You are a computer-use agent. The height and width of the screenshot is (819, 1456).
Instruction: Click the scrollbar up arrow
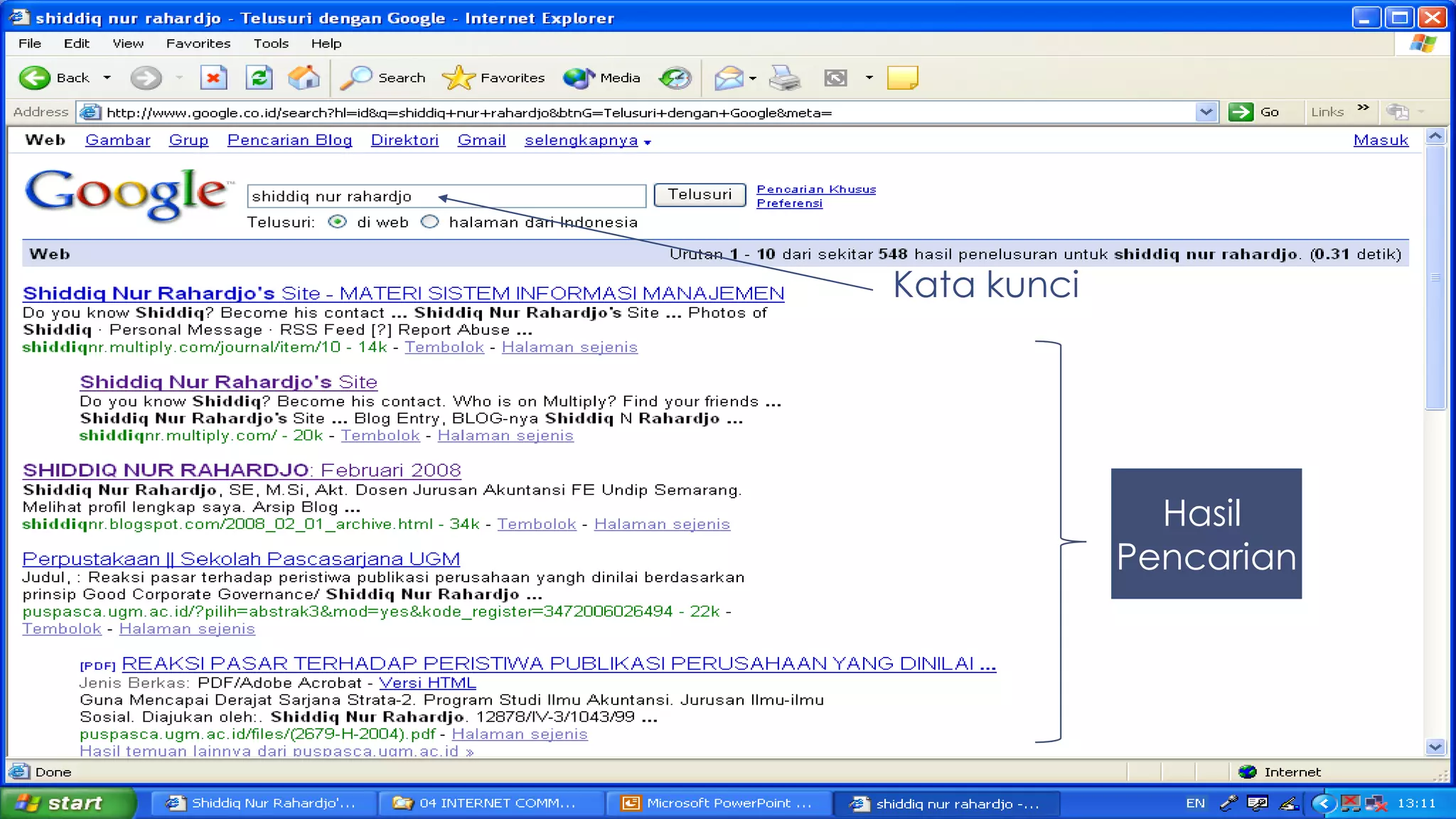(1435, 136)
